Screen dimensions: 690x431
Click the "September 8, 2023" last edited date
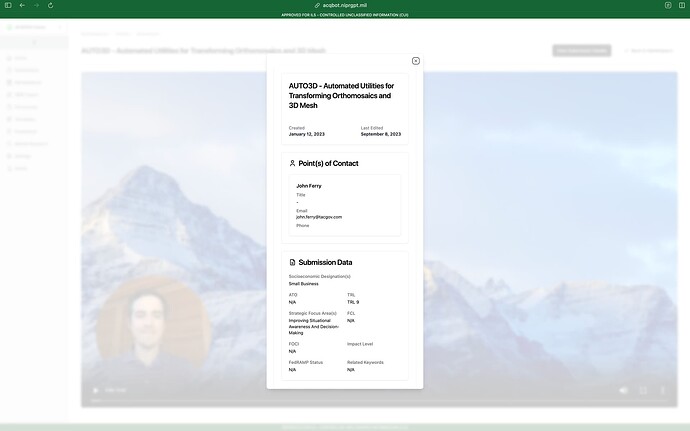tap(381, 134)
